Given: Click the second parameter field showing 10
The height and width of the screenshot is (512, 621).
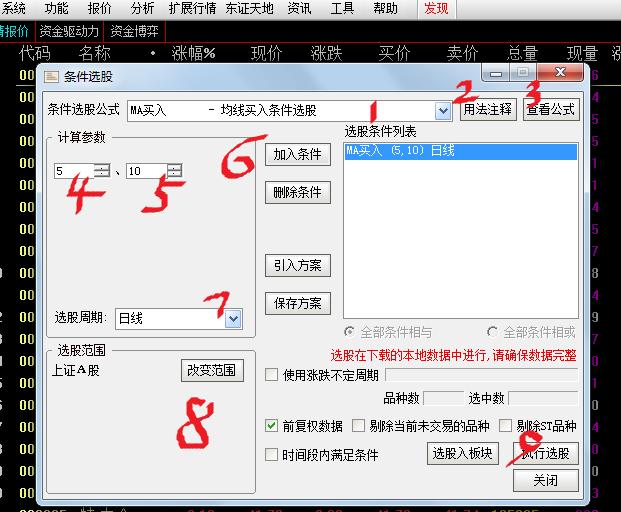Looking at the screenshot, I should click(x=147, y=171).
